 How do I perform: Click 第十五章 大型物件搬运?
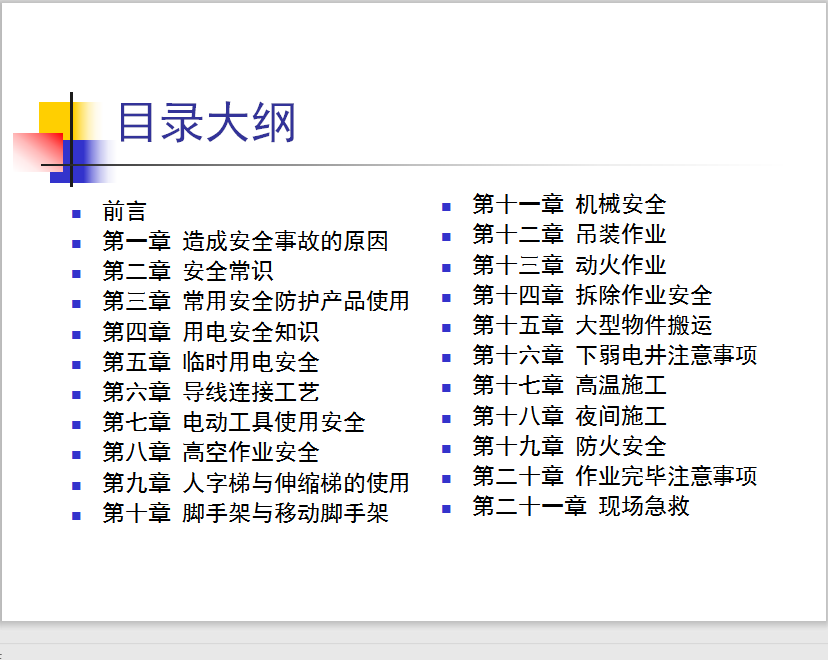(x=592, y=325)
